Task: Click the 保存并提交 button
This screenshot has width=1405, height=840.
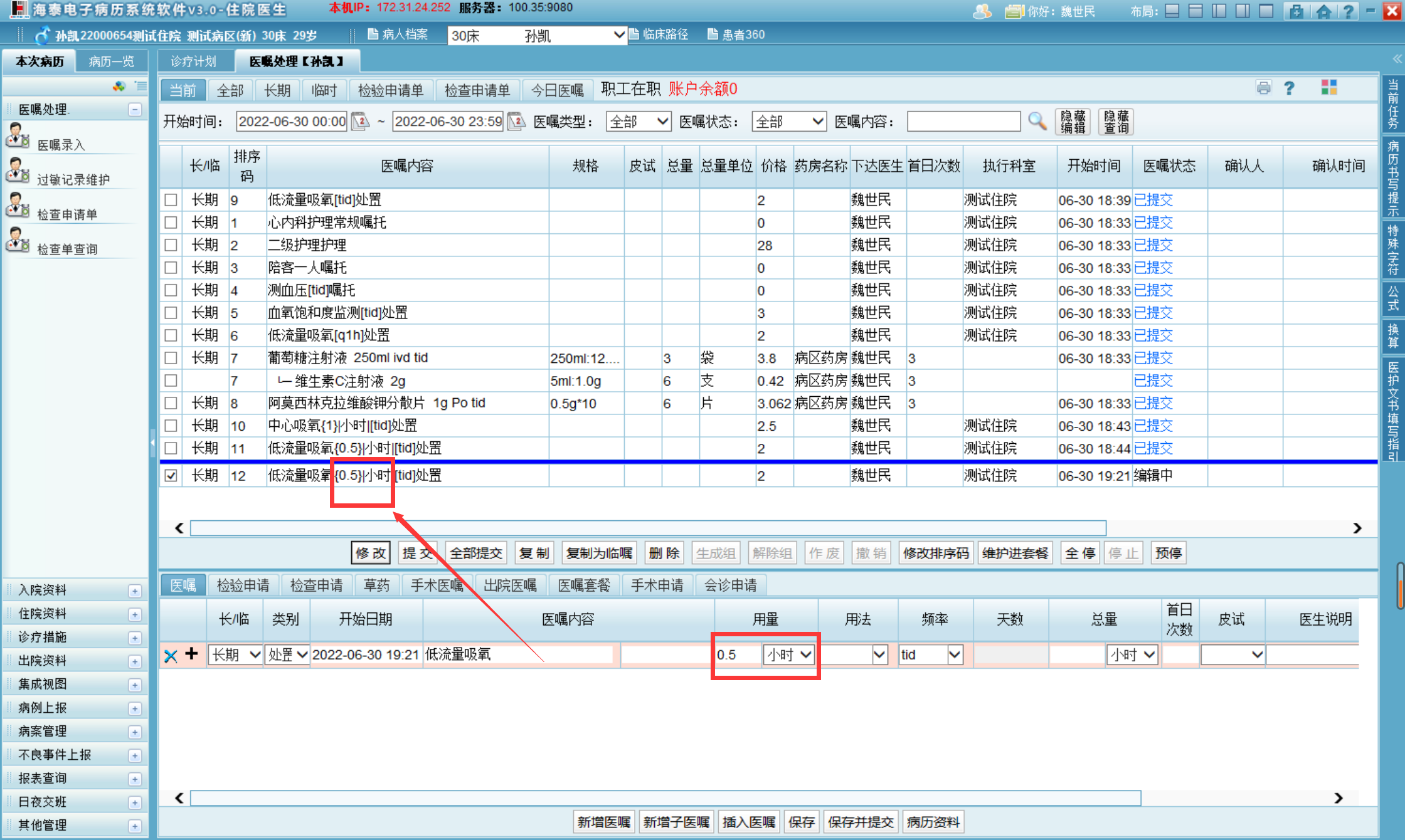Action: tap(860, 822)
